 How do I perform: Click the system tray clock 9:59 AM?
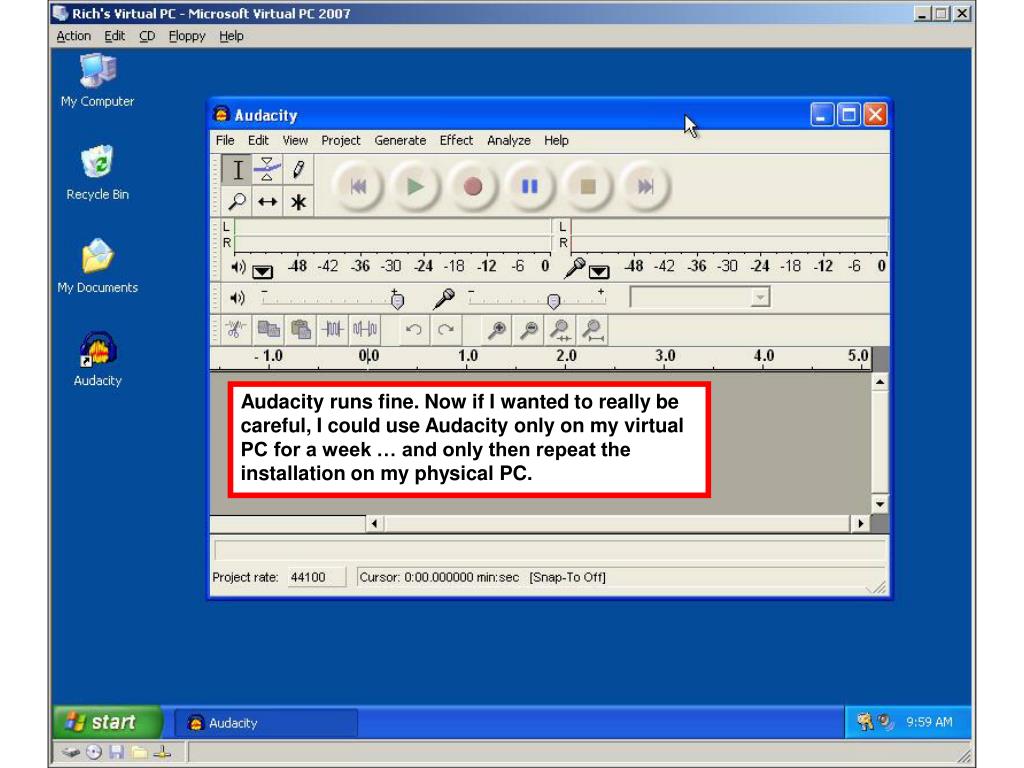coord(929,722)
